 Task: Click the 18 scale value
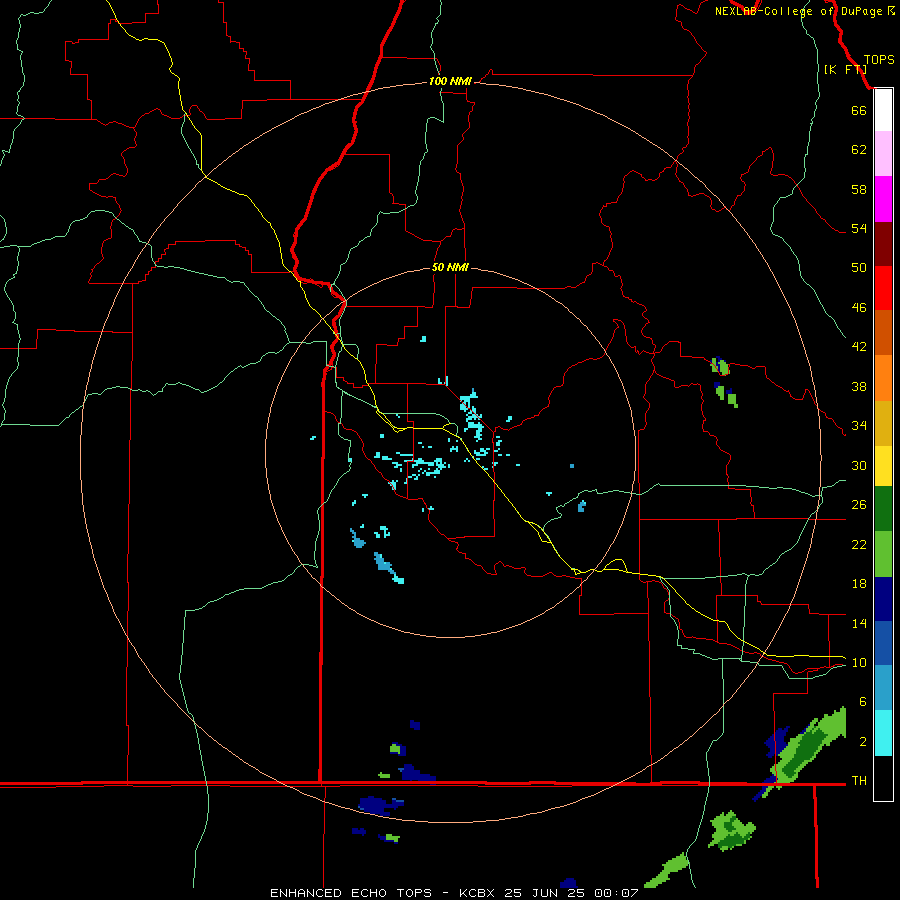click(859, 584)
